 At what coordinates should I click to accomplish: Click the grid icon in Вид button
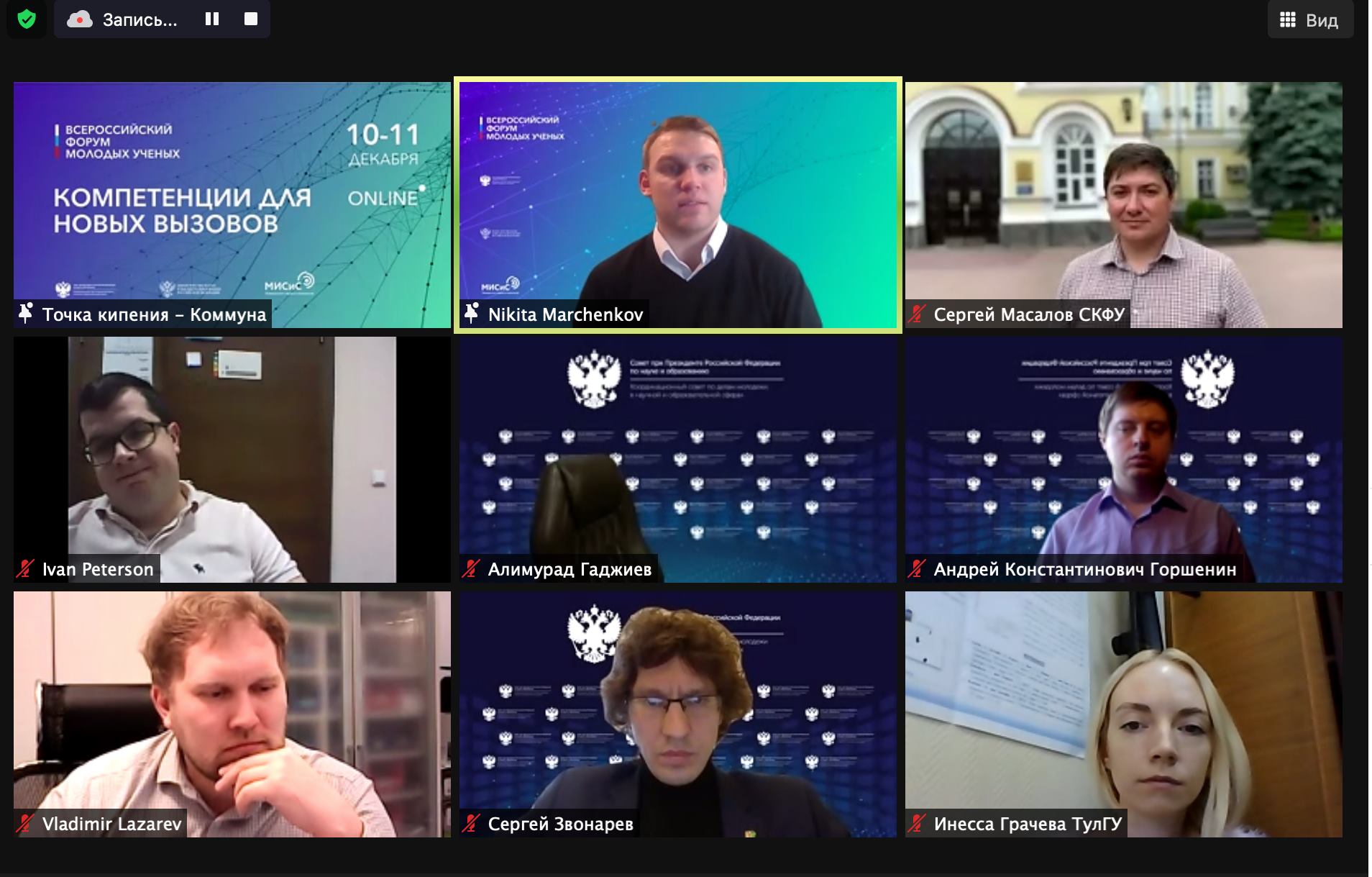1288,20
